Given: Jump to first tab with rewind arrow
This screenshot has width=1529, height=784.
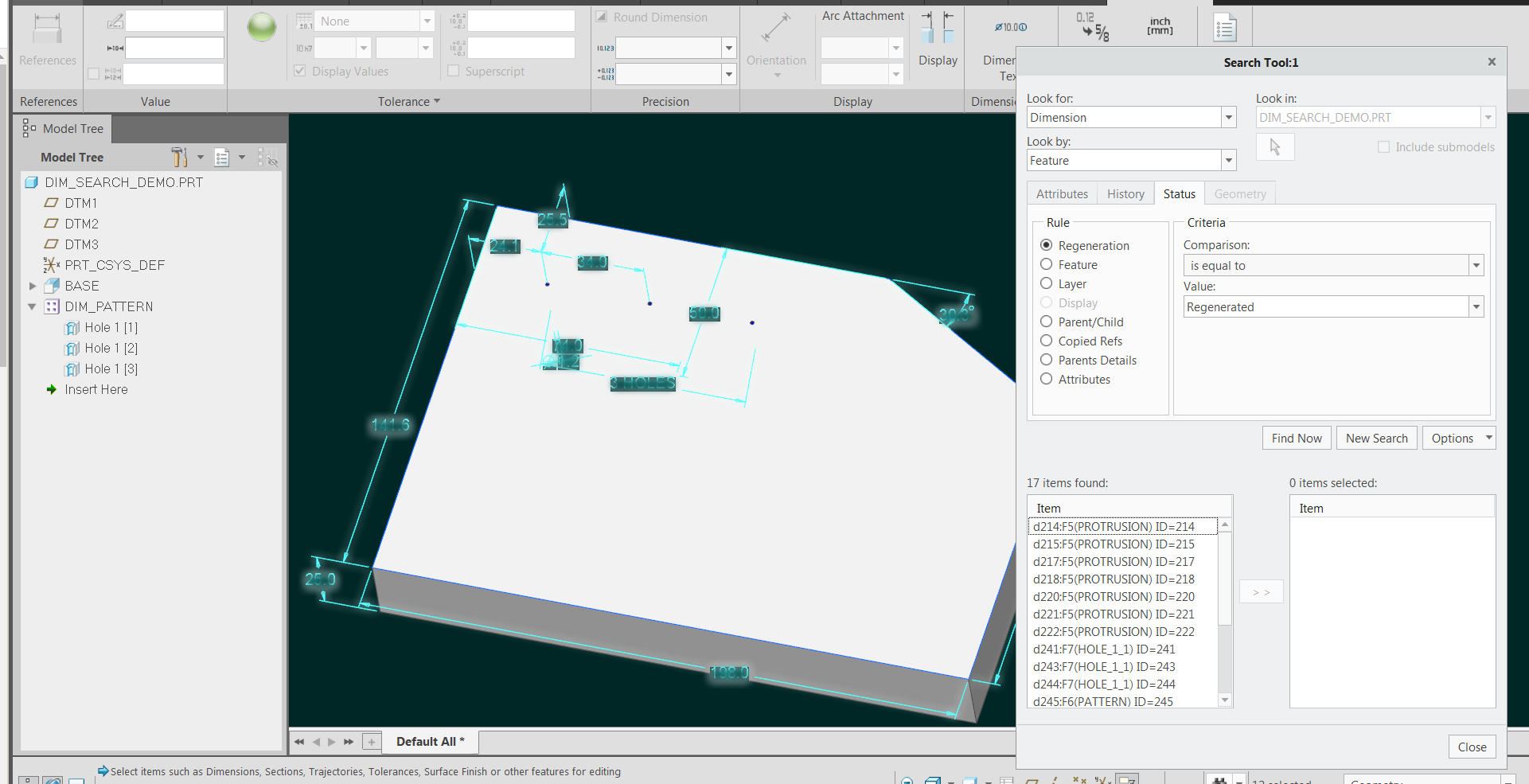Looking at the screenshot, I should (x=299, y=742).
